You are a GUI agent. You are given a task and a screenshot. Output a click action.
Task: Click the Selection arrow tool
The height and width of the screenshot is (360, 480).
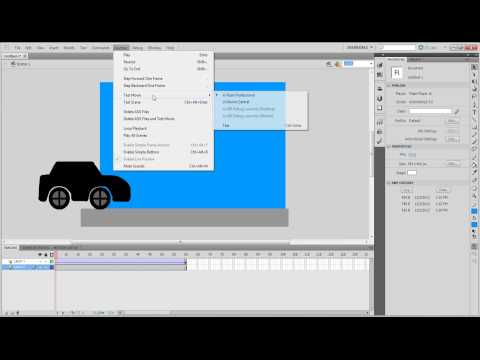pos(474,67)
